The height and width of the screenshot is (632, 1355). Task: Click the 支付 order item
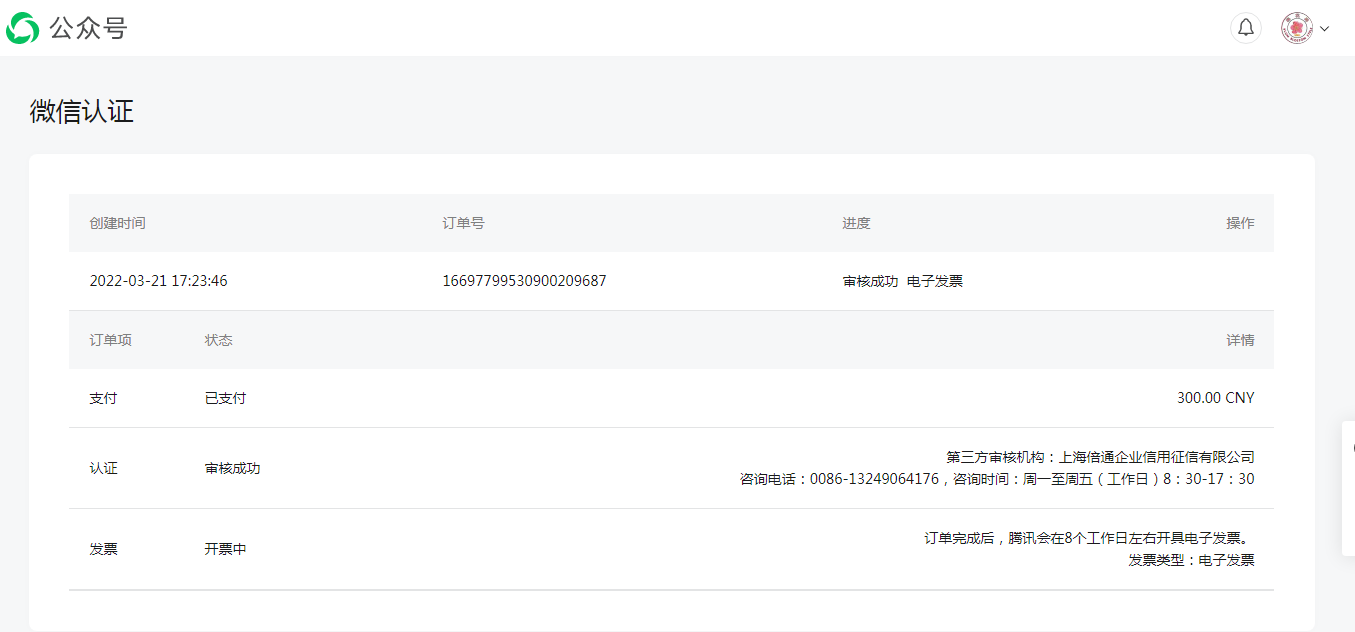103,398
